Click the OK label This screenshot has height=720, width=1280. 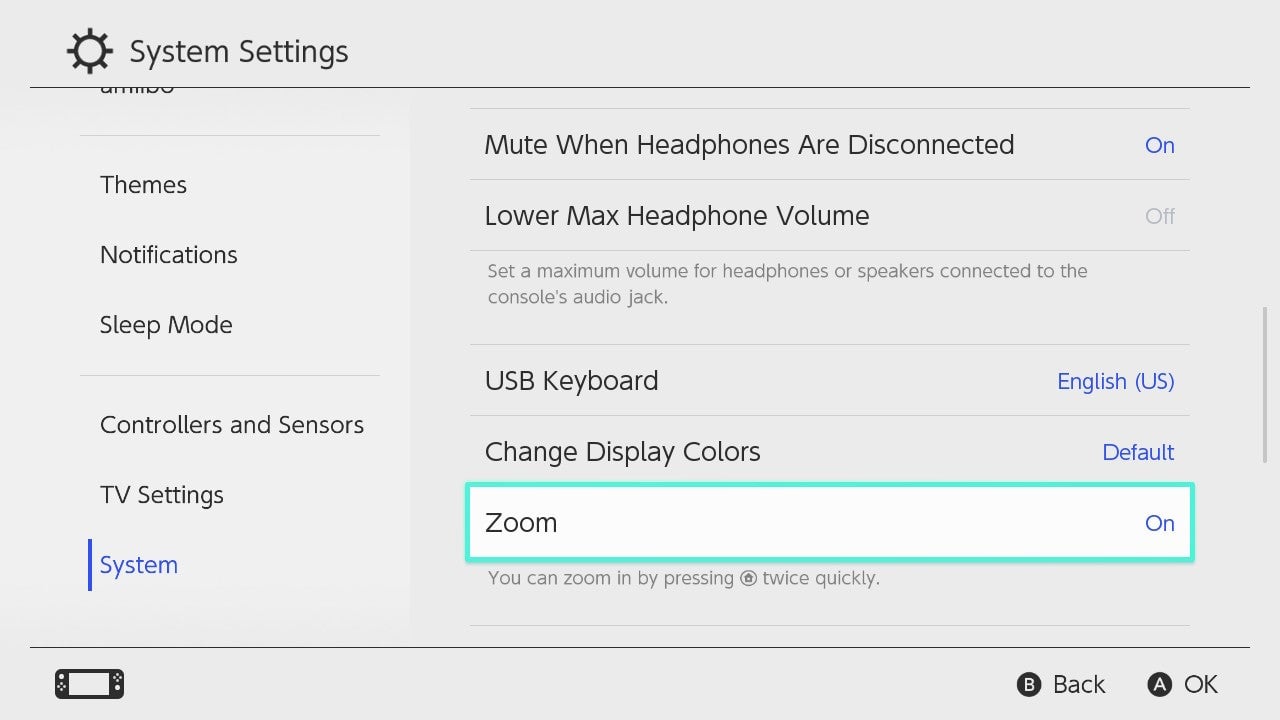click(1200, 684)
